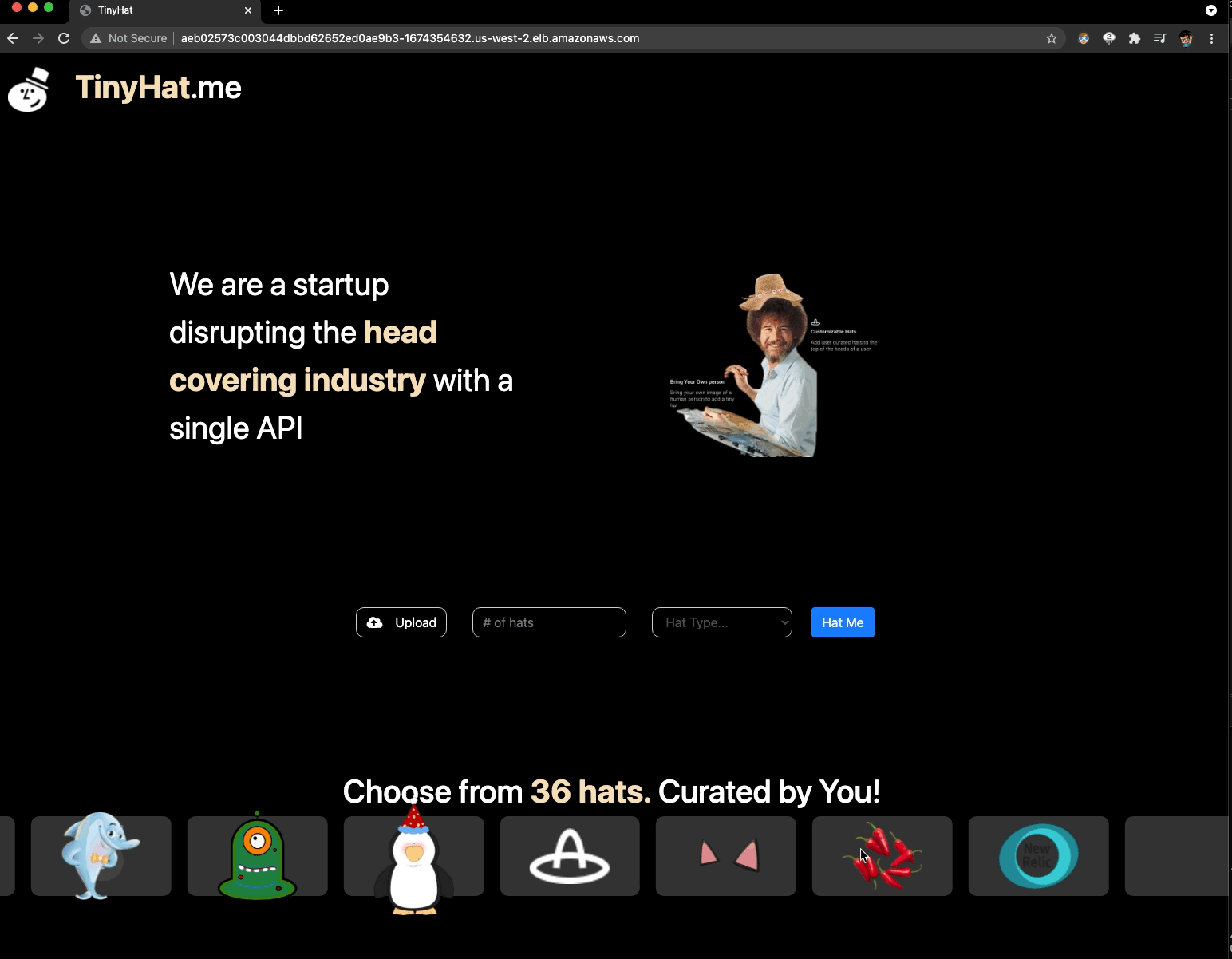Select the white halo letter A hat
The width and height of the screenshot is (1232, 959).
(570, 855)
